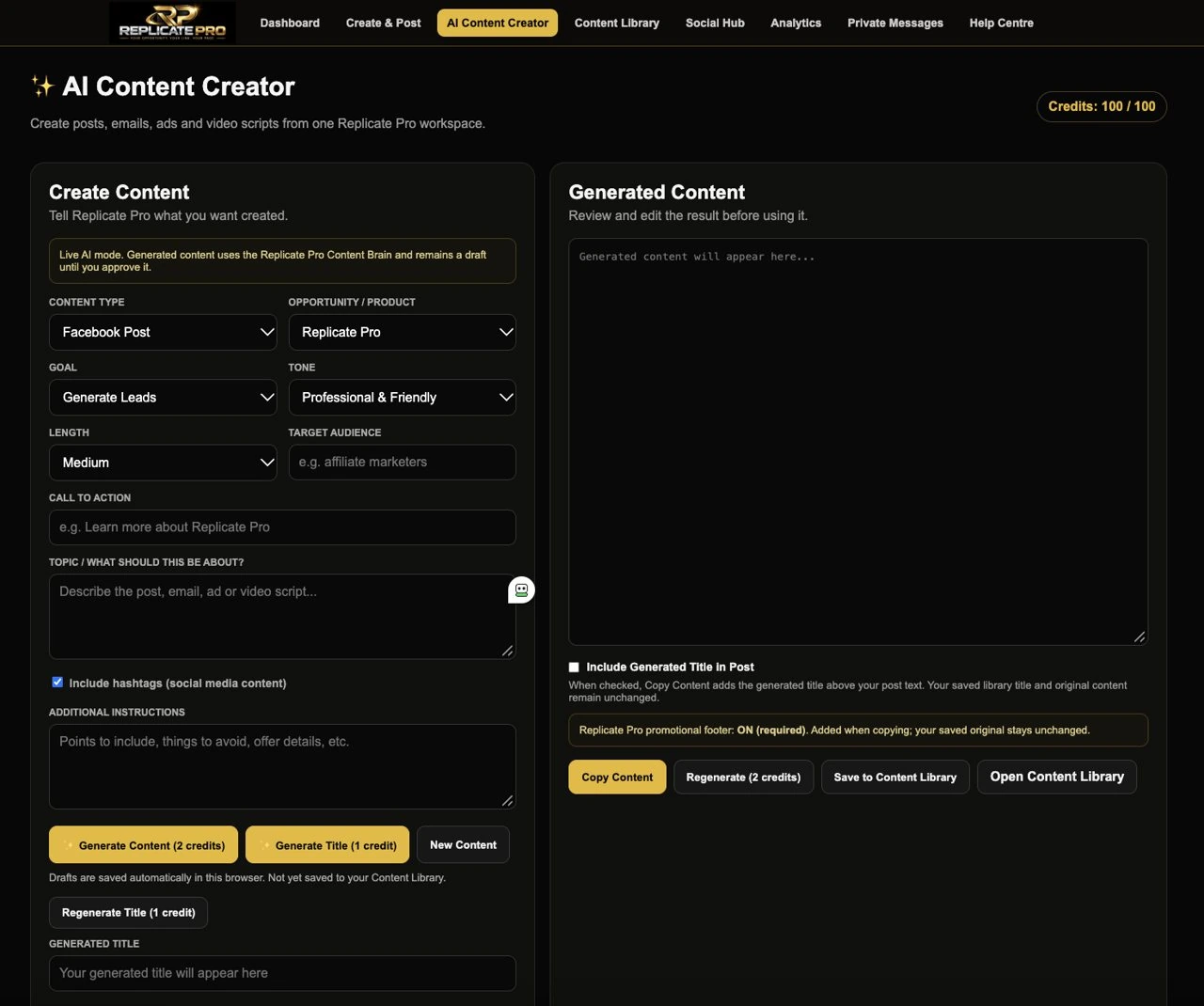
Task: Open the Length dropdown
Action: (163, 463)
